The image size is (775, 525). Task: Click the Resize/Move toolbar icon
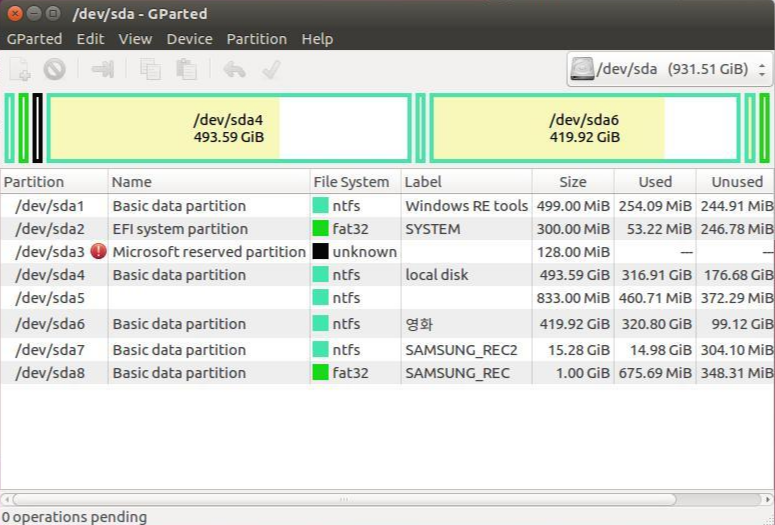coord(103,69)
